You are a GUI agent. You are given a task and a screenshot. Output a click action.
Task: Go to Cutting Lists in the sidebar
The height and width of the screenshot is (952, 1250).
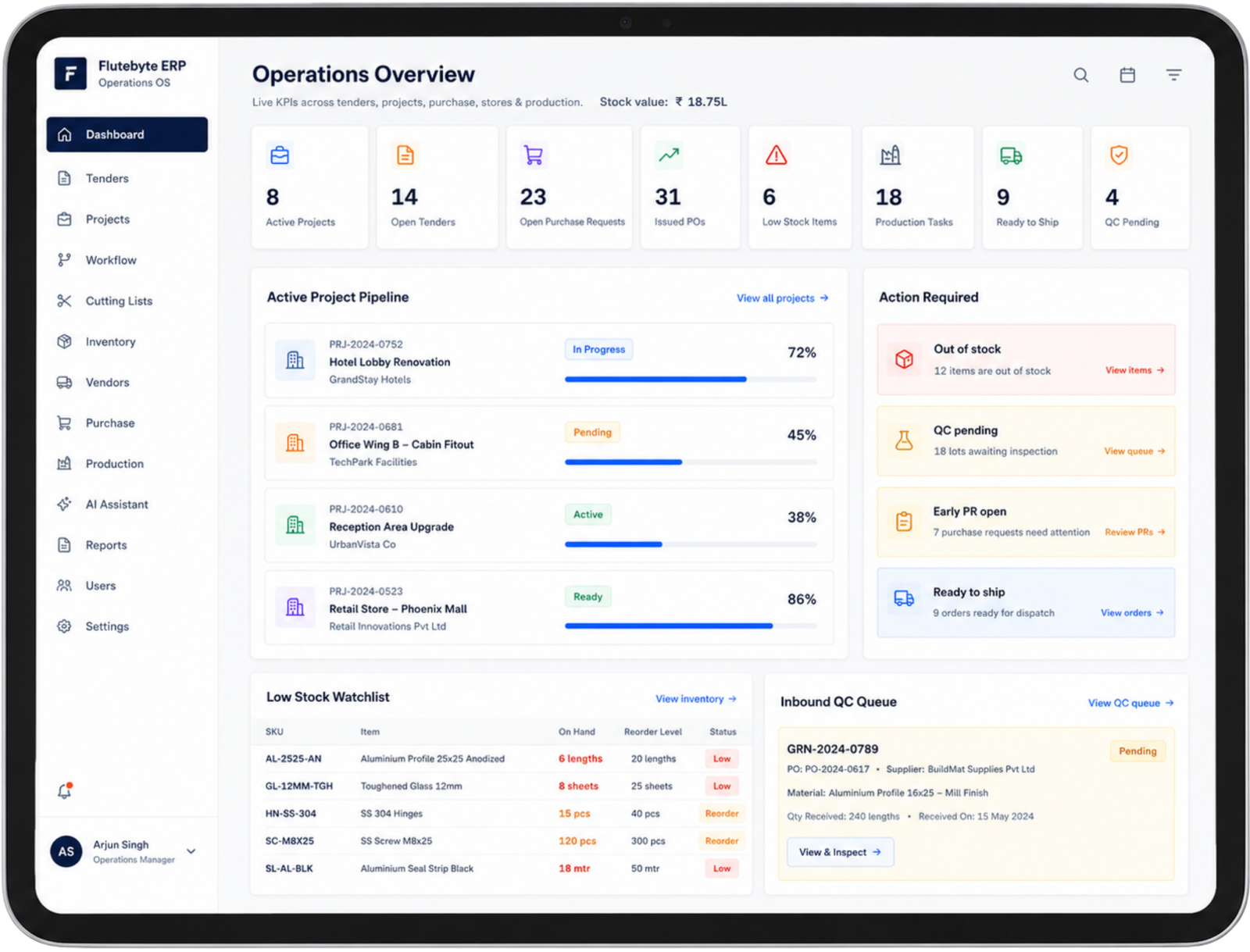127,301
